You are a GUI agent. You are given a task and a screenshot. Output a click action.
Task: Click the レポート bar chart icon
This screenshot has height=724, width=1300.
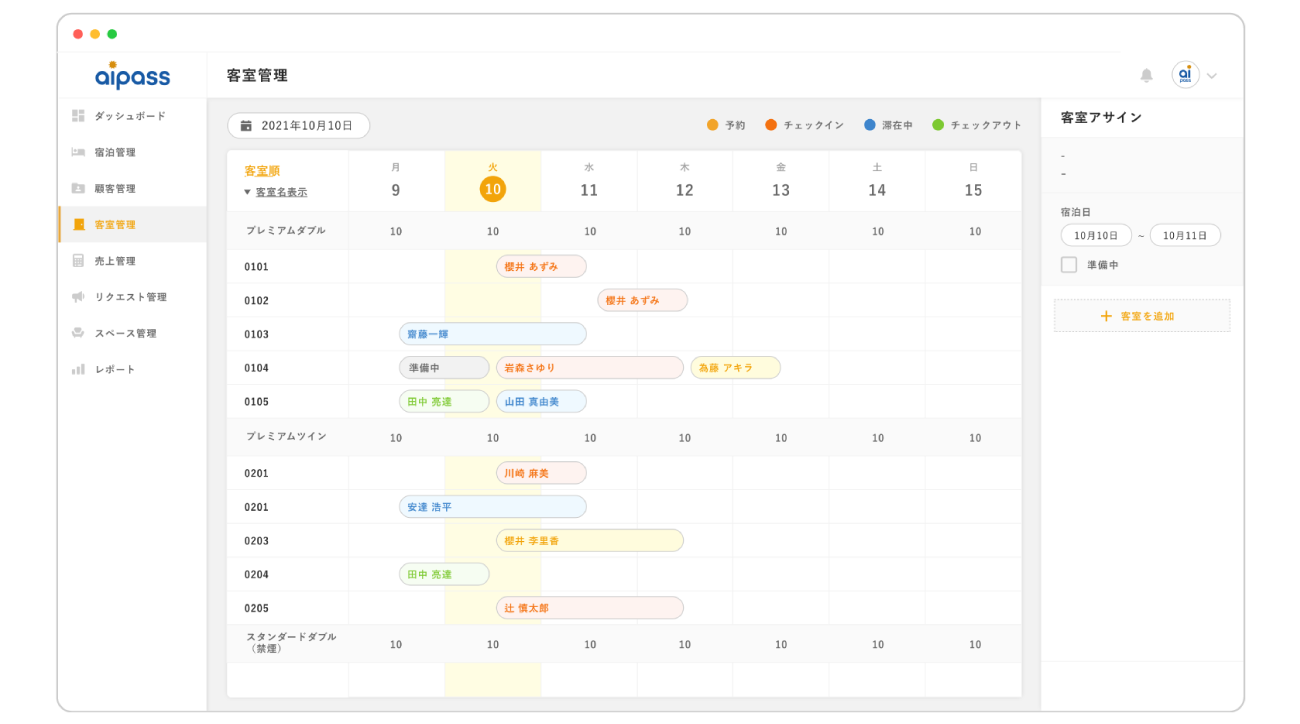(x=78, y=369)
